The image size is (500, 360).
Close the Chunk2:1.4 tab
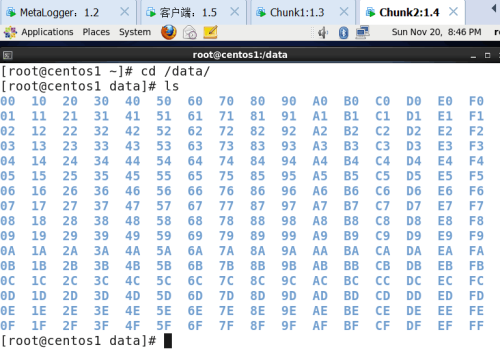(x=453, y=12)
